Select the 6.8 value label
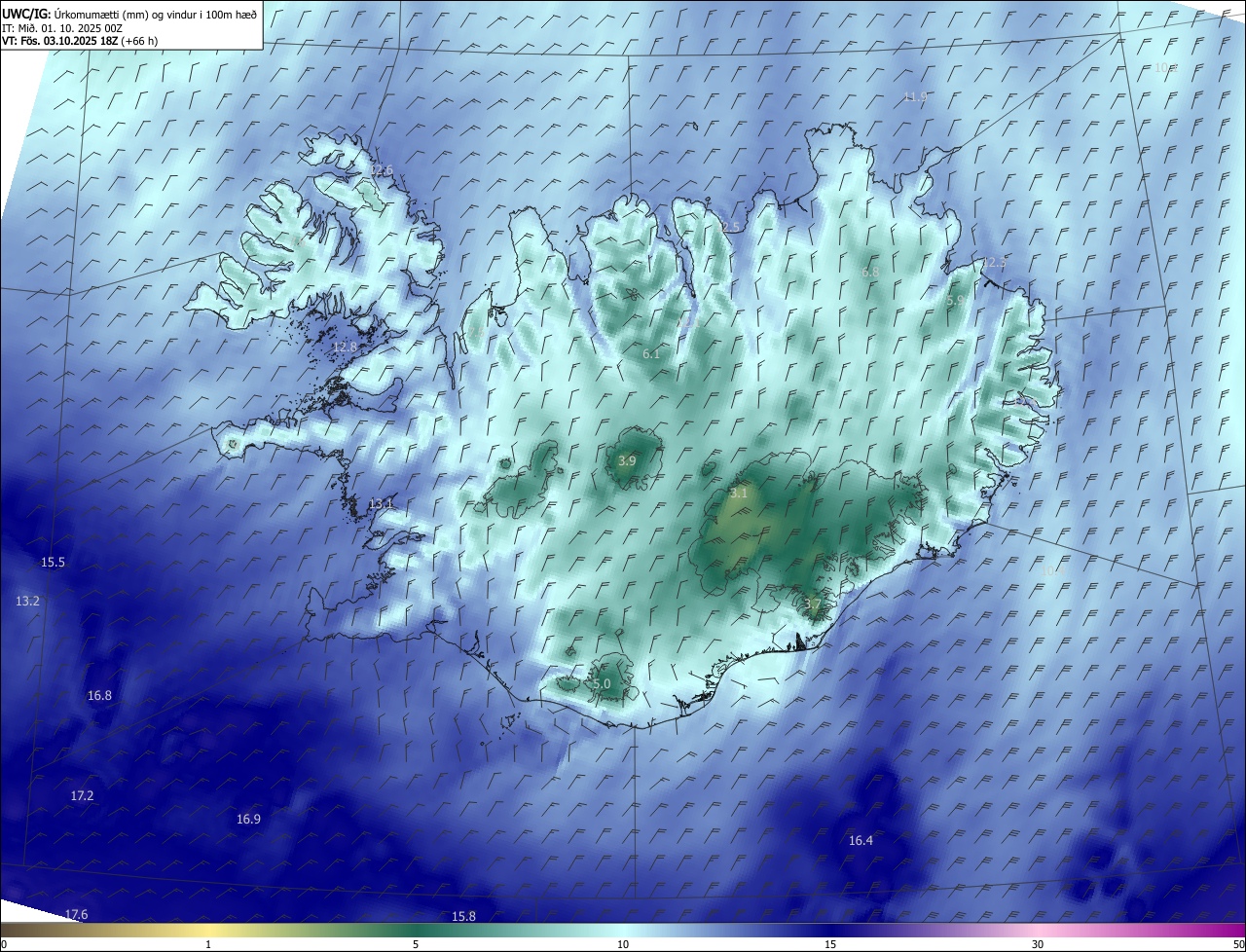This screenshot has height=952, width=1246. coord(870,273)
